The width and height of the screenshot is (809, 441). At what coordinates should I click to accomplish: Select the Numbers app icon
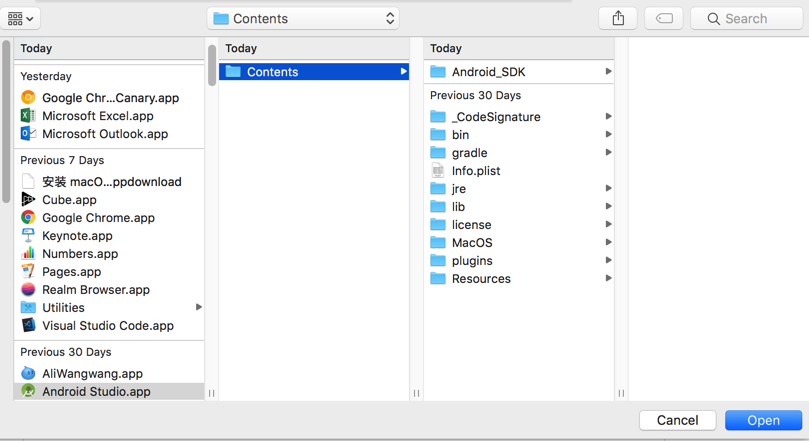[28, 254]
